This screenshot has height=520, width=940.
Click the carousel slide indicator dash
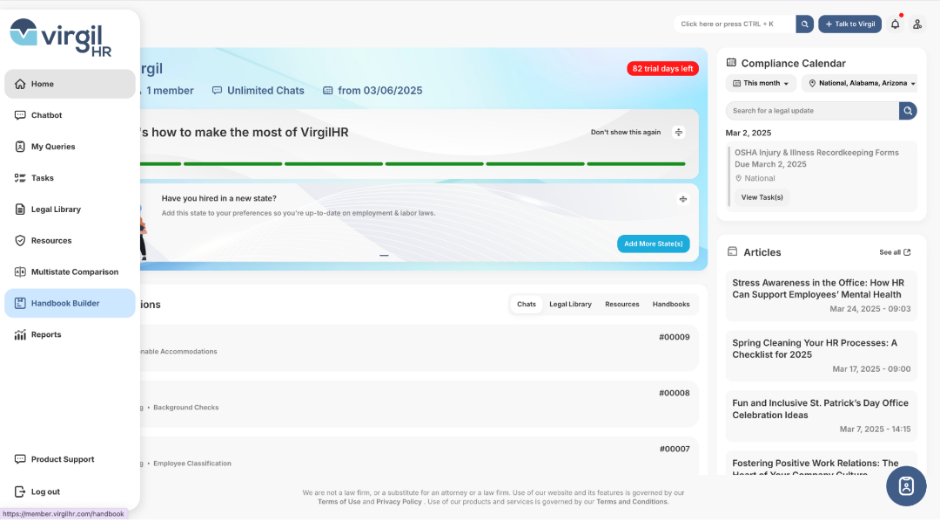384,256
